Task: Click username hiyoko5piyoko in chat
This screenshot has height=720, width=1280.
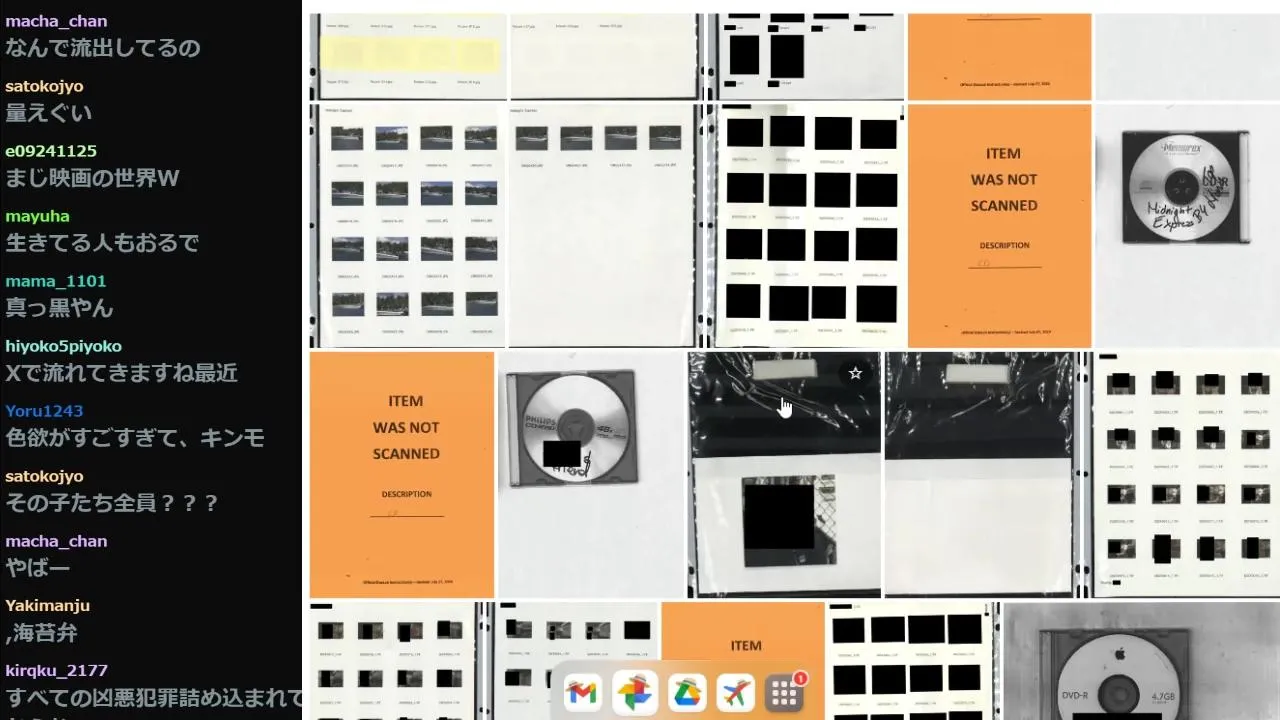Action: click(63, 346)
